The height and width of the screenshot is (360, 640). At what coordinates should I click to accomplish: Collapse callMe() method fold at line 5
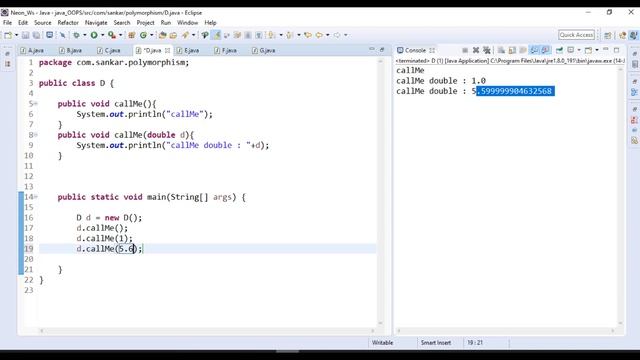click(36, 104)
